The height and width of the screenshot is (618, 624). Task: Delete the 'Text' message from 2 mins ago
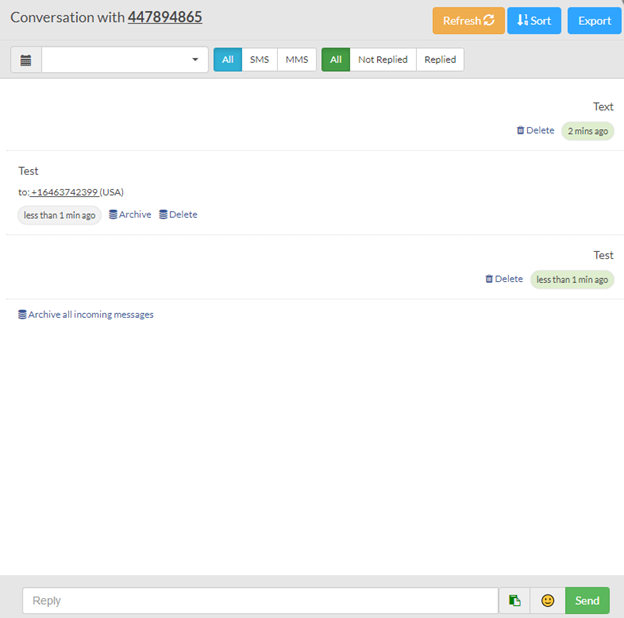click(535, 131)
